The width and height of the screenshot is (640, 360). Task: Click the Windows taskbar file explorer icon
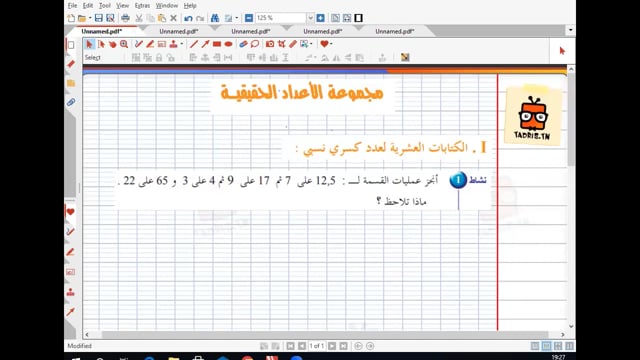(x=173, y=358)
